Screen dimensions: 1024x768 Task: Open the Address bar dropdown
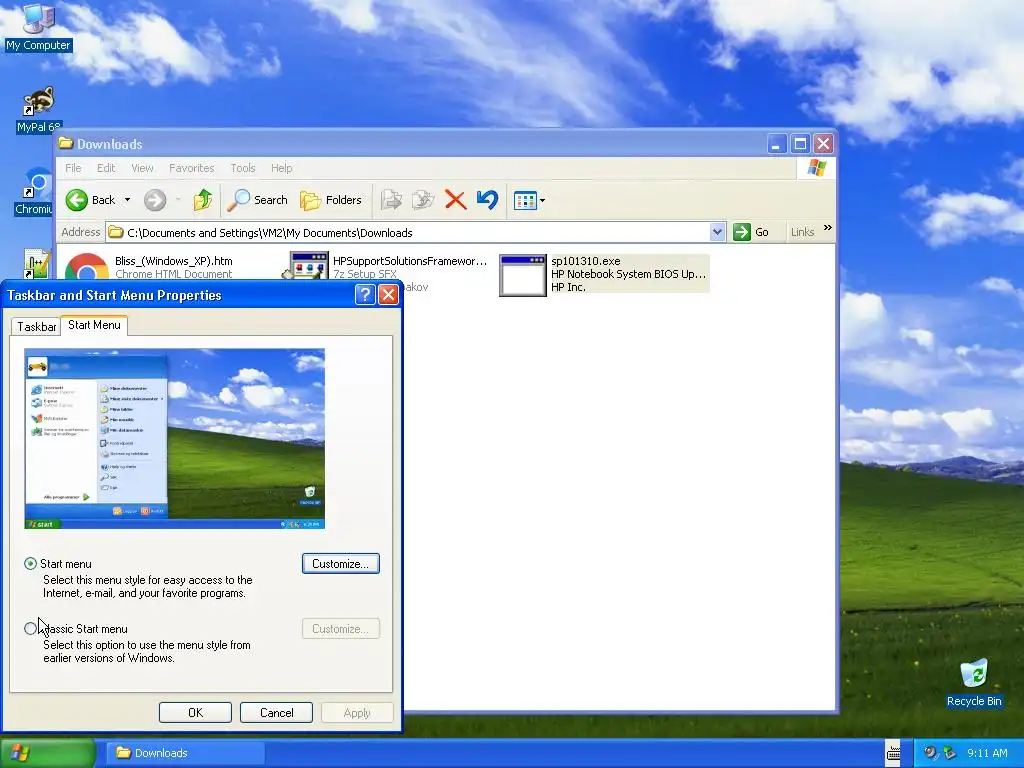(x=717, y=232)
